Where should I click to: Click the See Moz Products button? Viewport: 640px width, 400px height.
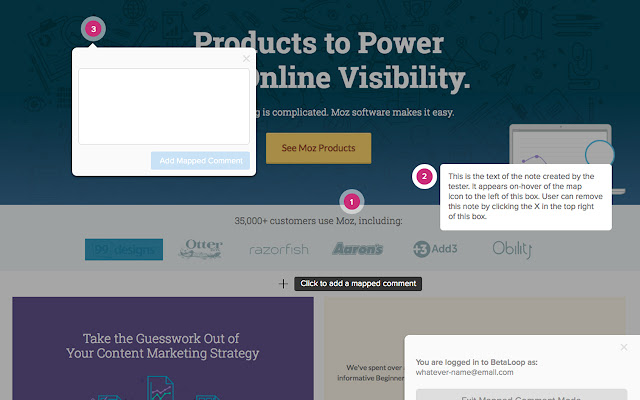[318, 148]
